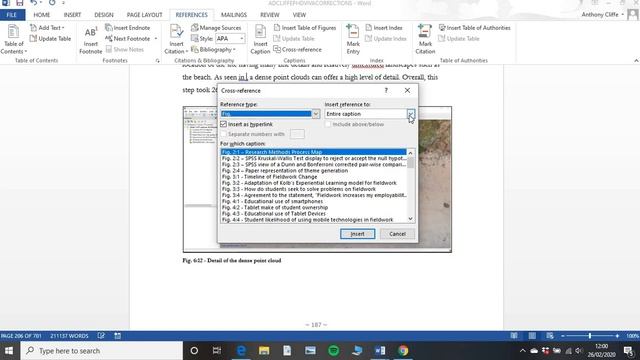
Task: Switch to the VIEW tab
Action: [299, 15]
